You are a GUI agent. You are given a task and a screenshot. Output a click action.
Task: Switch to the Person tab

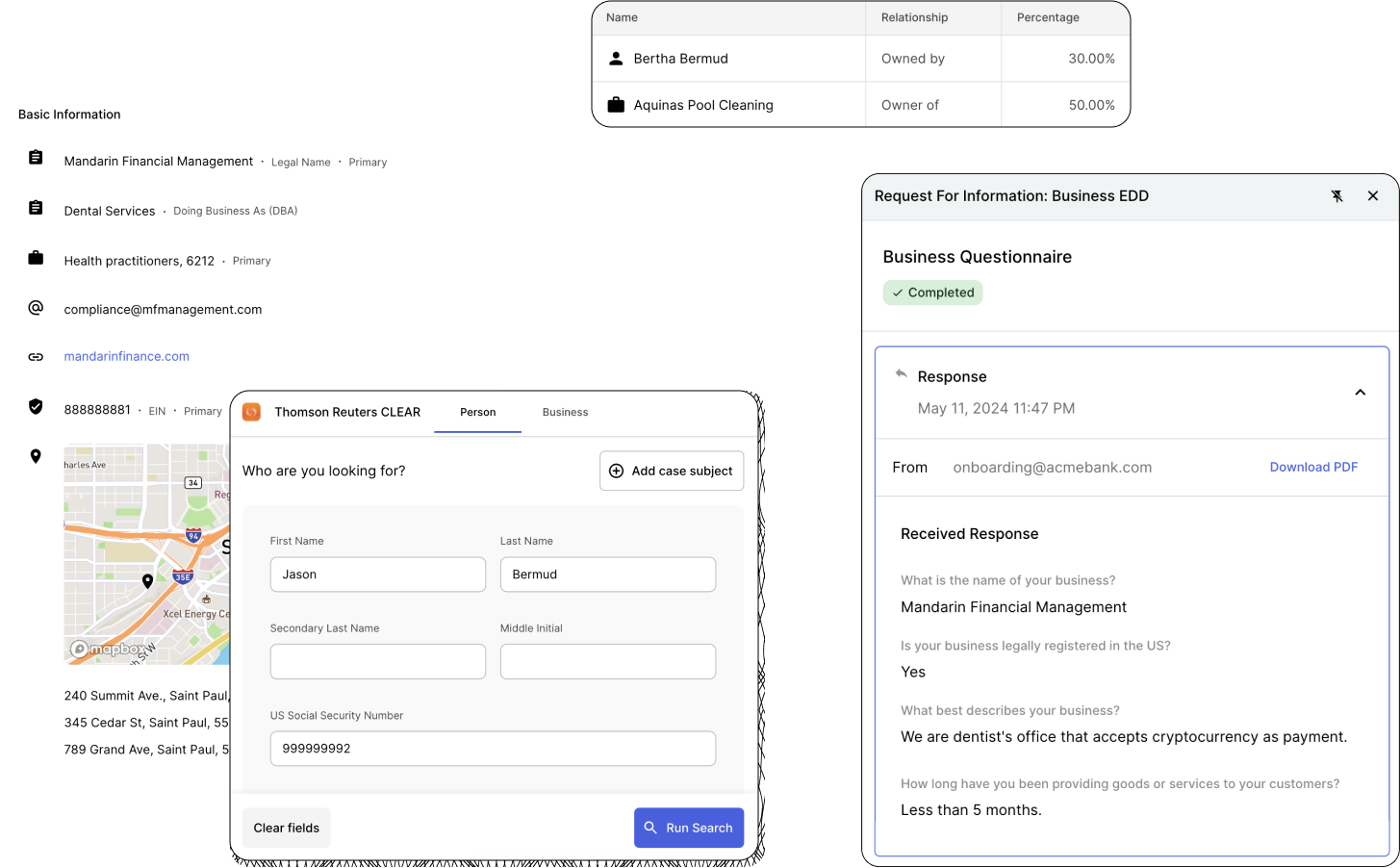click(478, 412)
